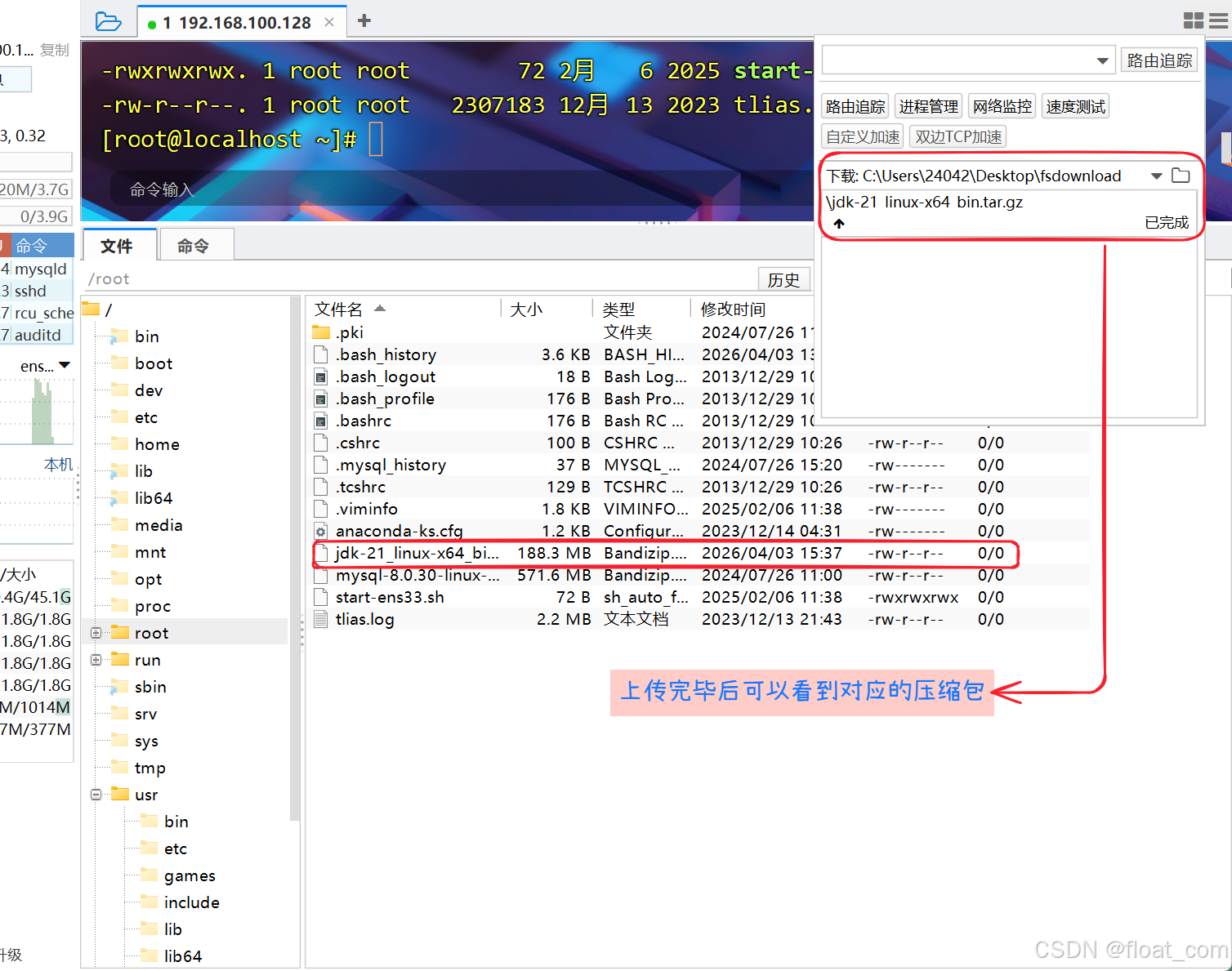Click the root / folder icon in tree
Screen dimensions: 1232x971
coord(91,309)
